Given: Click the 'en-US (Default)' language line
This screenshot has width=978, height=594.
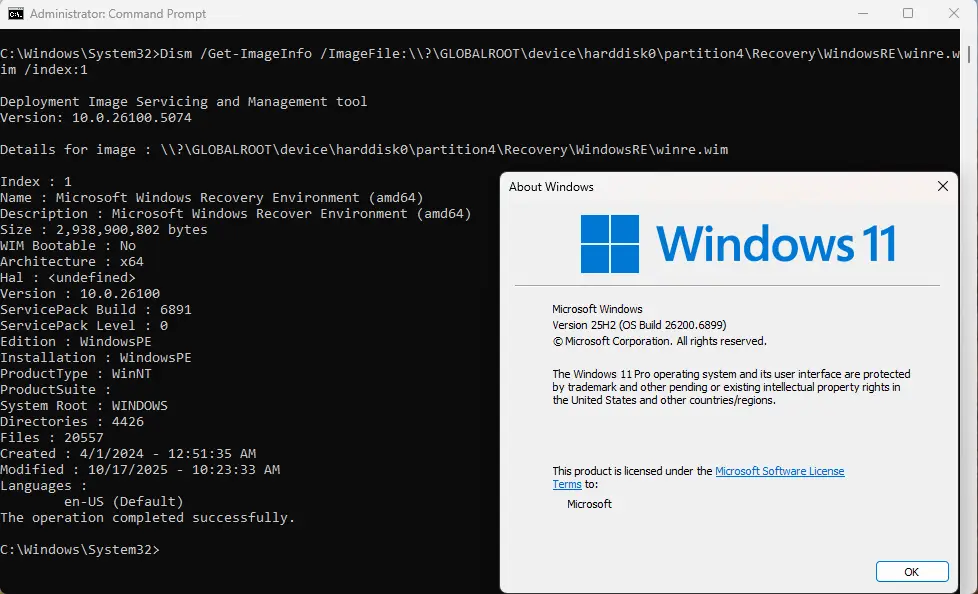Looking at the screenshot, I should tap(123, 502).
